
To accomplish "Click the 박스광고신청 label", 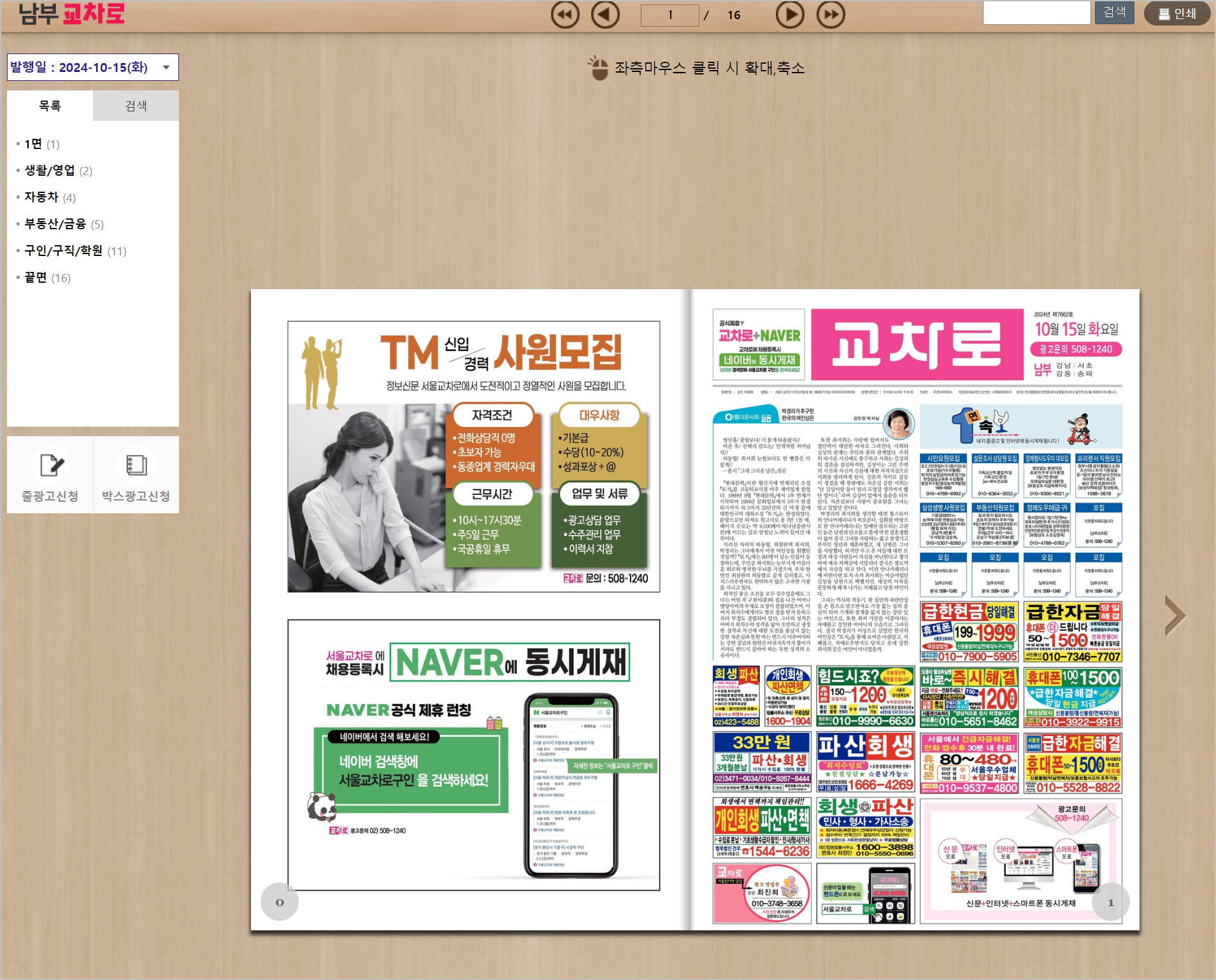I will click(x=136, y=496).
